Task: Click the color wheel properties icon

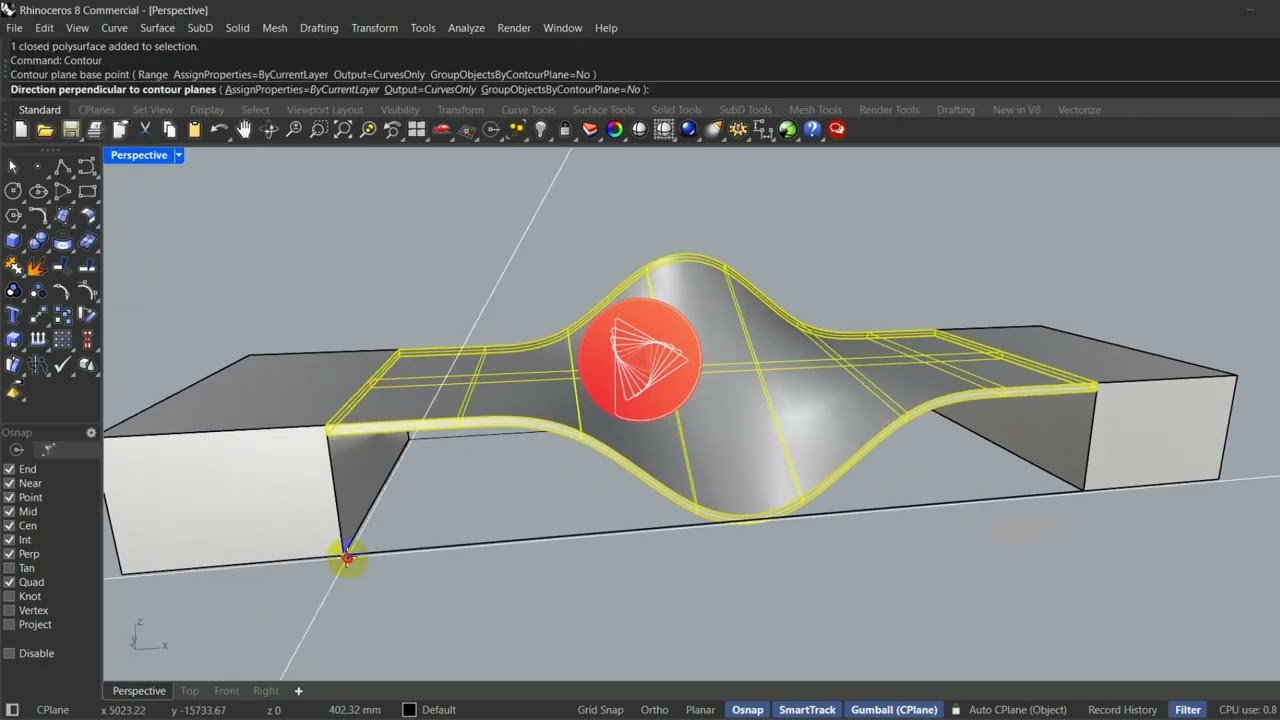Action: click(615, 129)
